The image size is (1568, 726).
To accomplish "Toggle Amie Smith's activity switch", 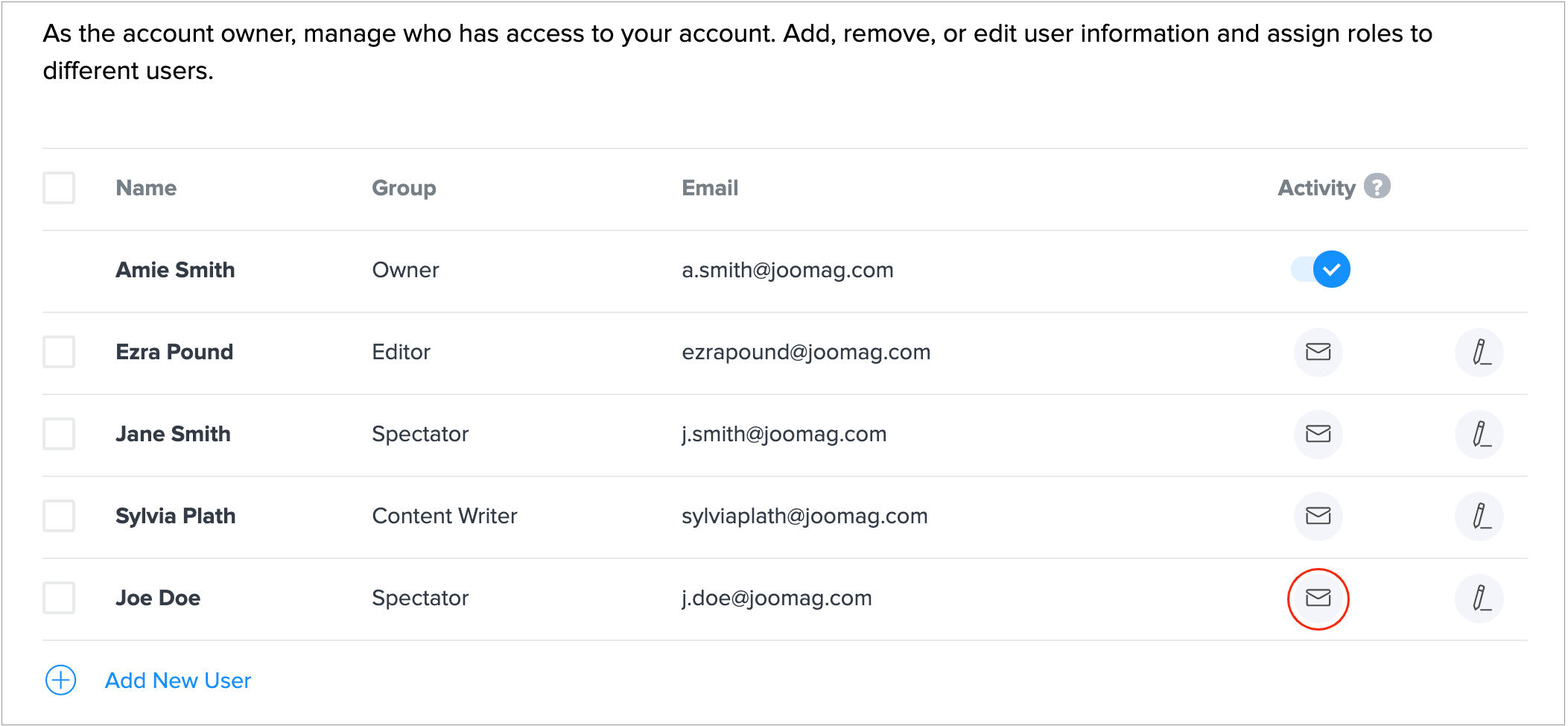I will tap(1321, 269).
